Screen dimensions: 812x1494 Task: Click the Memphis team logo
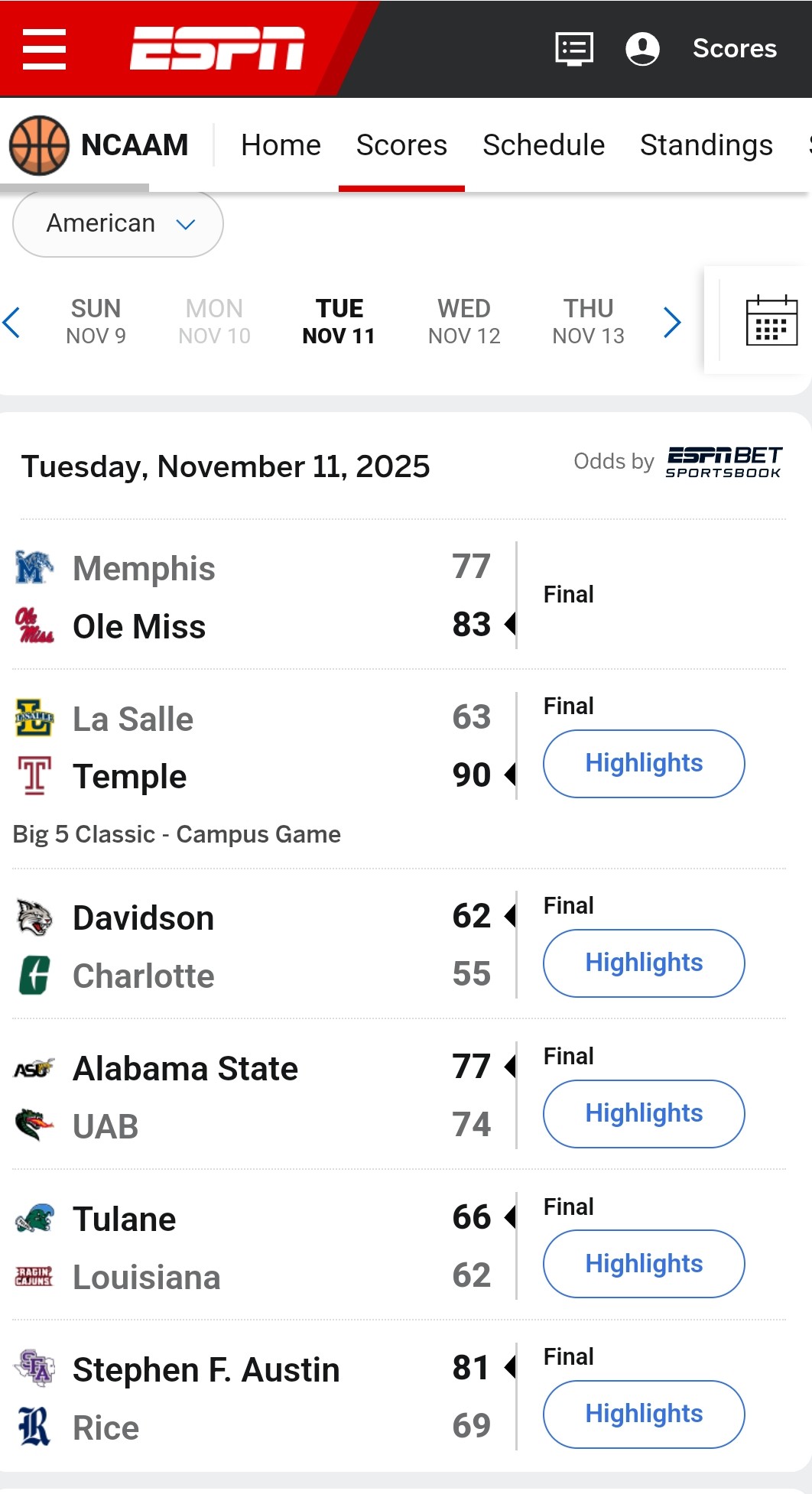point(34,567)
